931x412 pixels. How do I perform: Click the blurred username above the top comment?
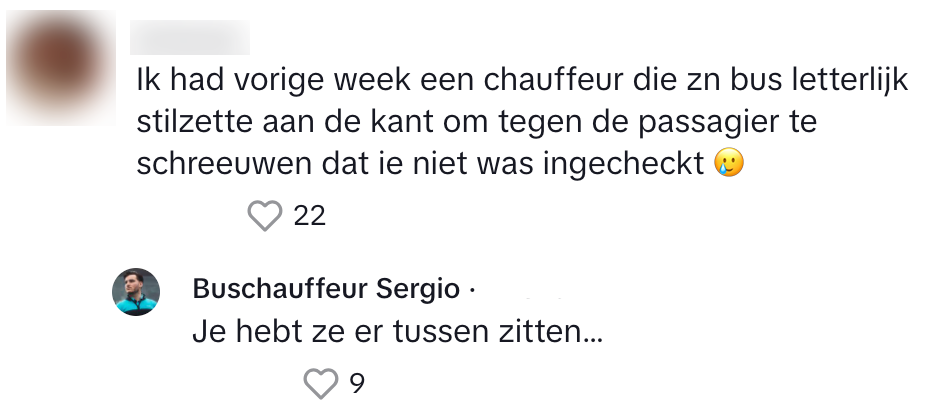[190, 38]
